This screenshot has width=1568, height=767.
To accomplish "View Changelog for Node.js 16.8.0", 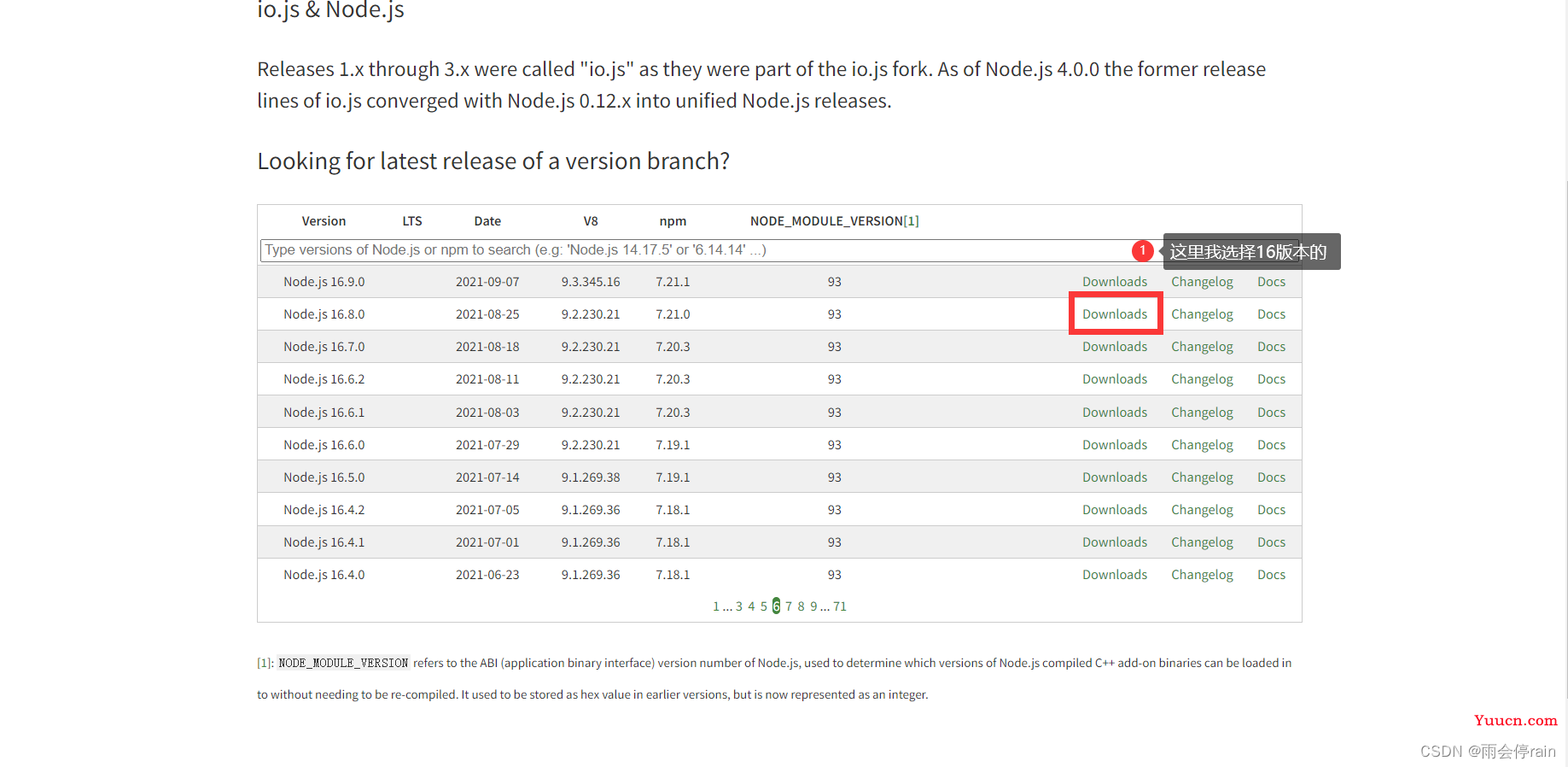I will 1202,314.
